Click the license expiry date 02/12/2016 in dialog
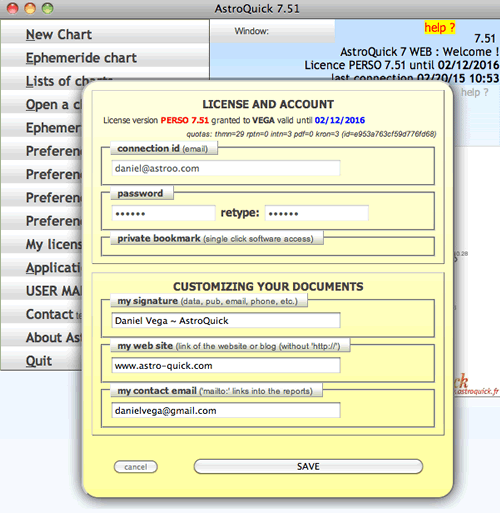500x513 pixels. coord(340,120)
